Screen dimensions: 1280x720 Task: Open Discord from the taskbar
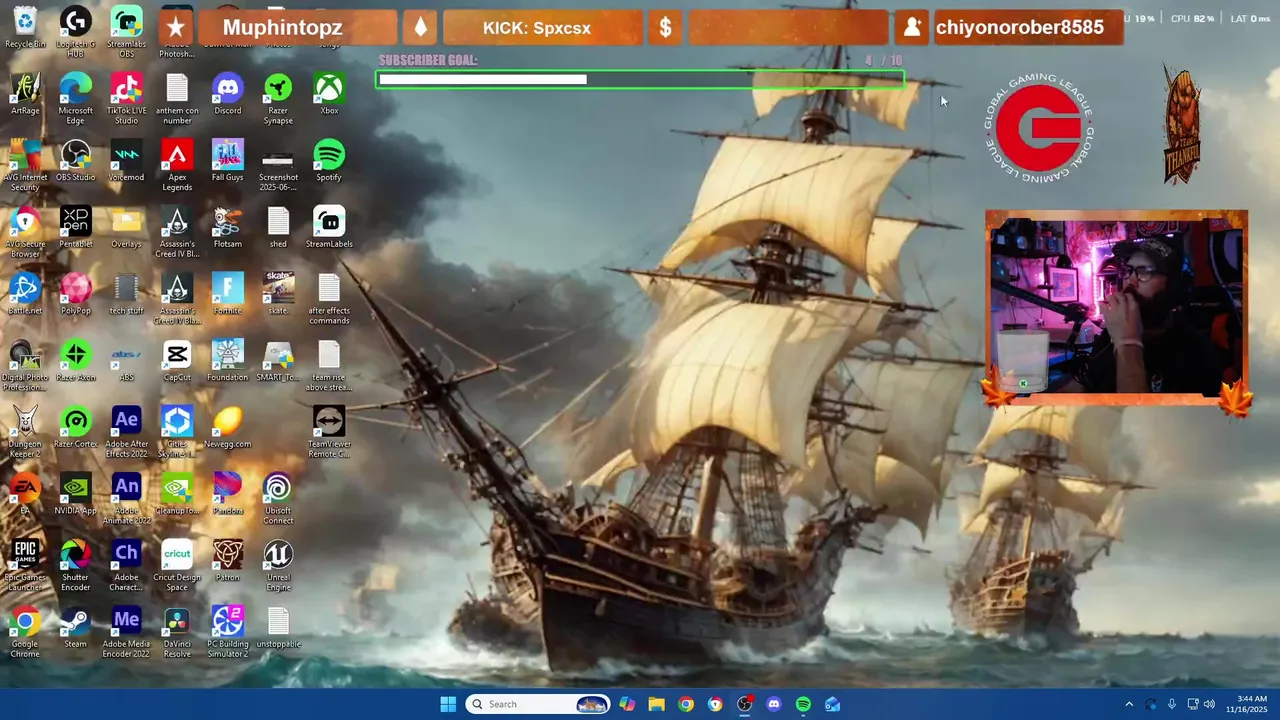[774, 704]
